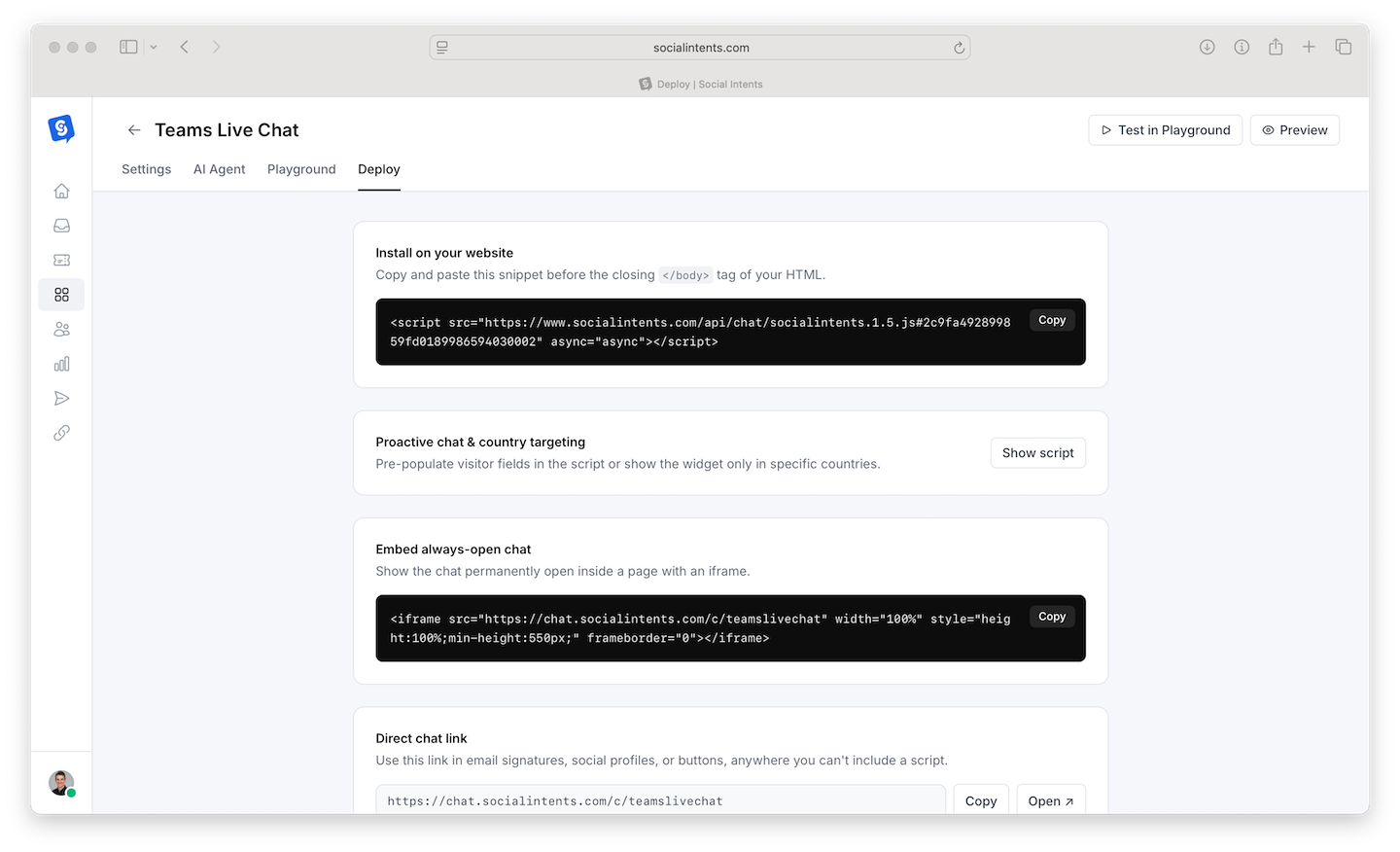Click the Safari back navigation arrow

point(184,47)
